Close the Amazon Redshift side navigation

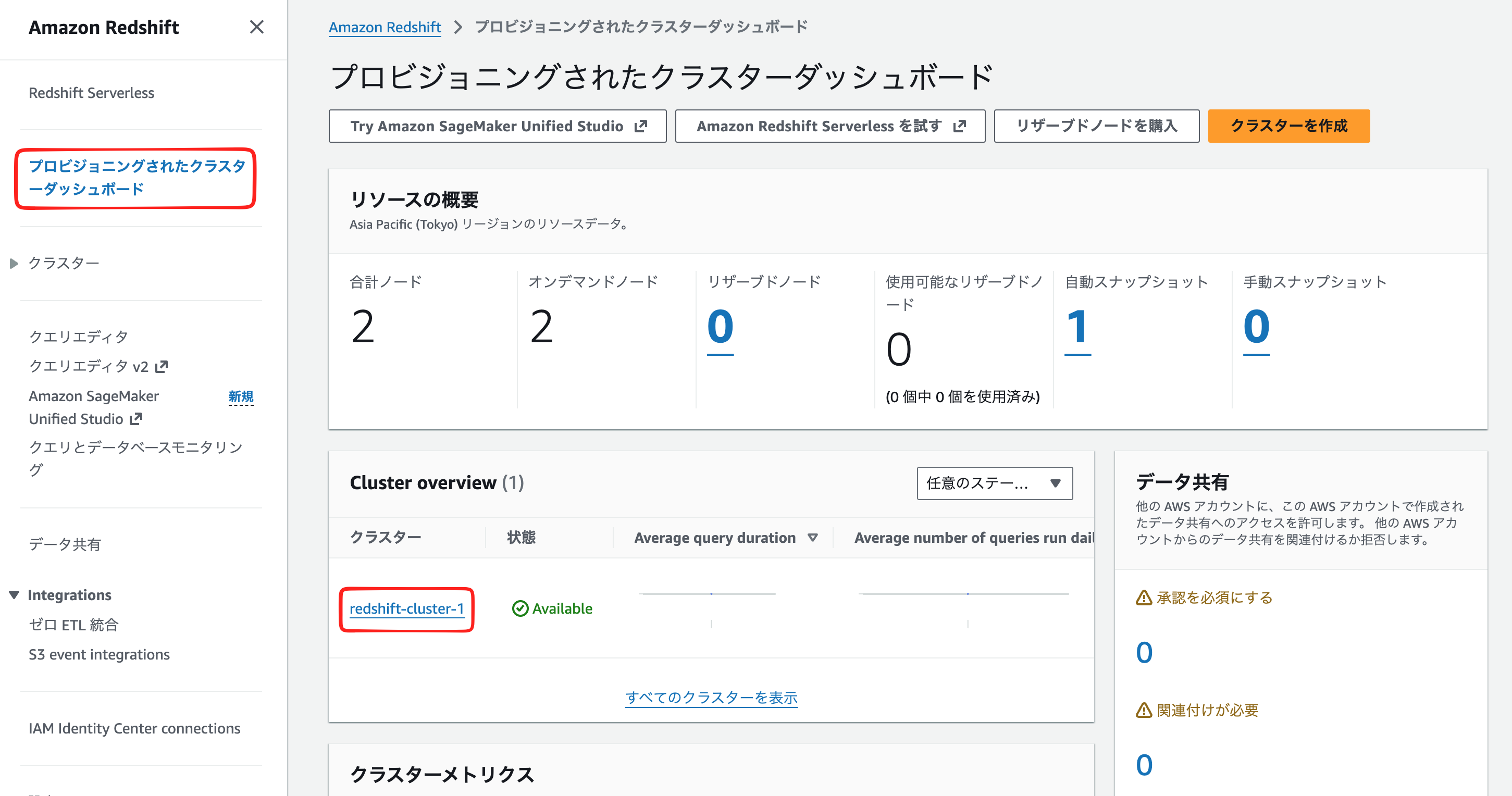tap(256, 27)
